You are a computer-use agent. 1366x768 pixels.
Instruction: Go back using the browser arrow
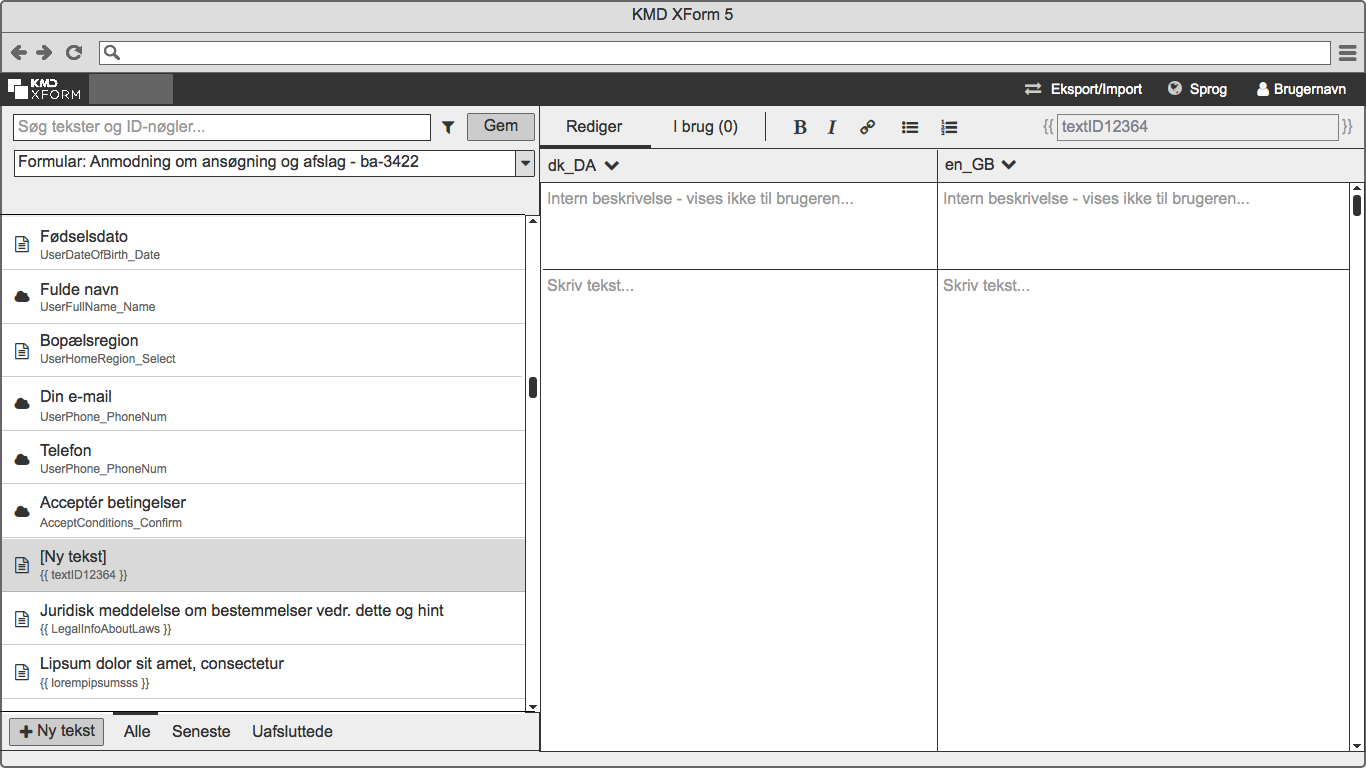pyautogui.click(x=19, y=52)
